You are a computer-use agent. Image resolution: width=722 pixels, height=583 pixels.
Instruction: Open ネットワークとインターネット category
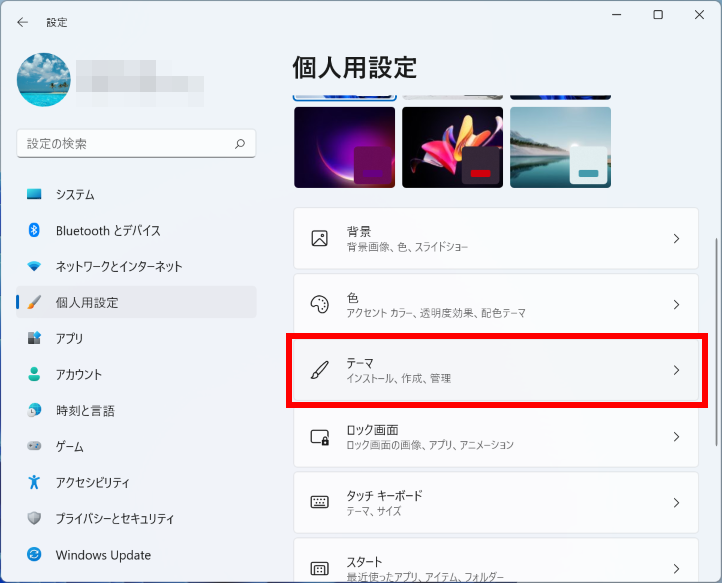(x=136, y=266)
